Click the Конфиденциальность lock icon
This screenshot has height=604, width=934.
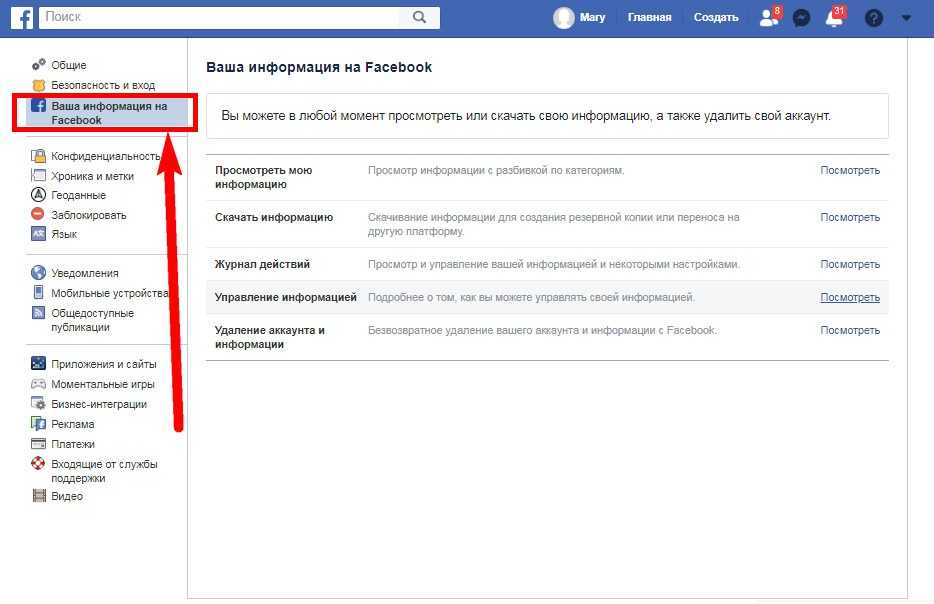click(38, 156)
